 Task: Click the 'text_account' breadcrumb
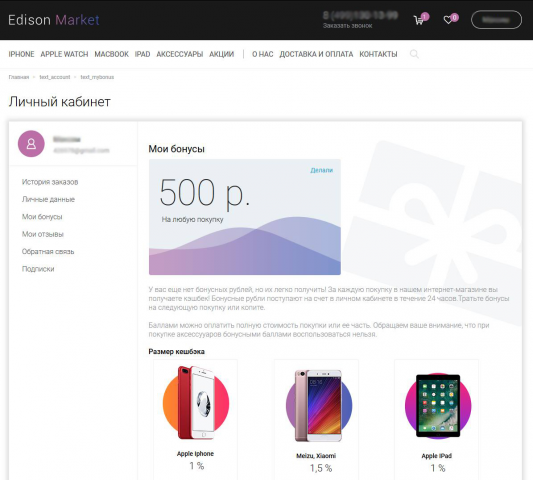click(x=55, y=77)
